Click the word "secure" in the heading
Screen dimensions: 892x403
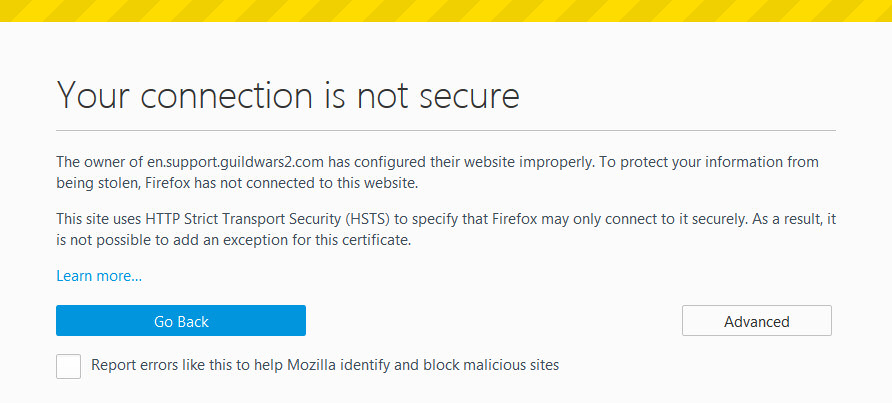(469, 95)
